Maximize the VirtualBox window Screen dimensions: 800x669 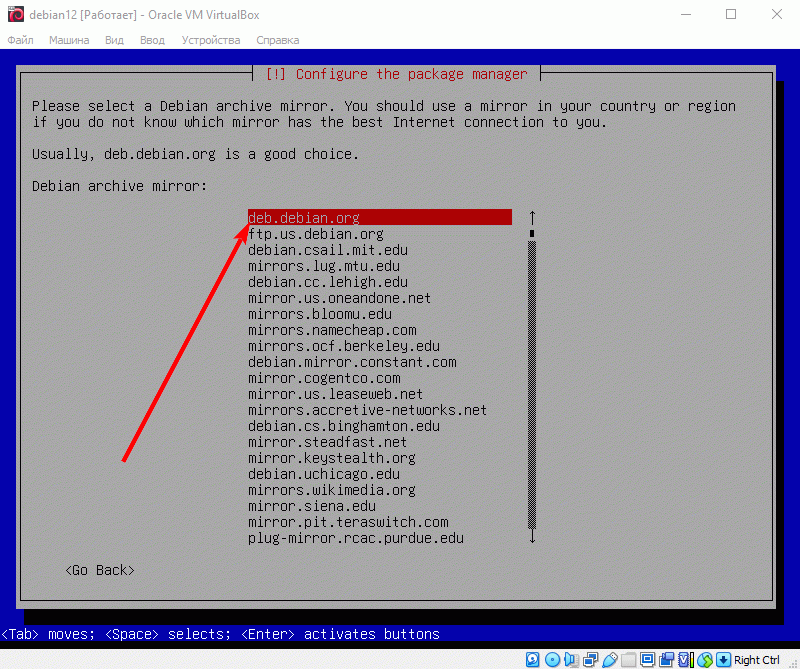(731, 14)
